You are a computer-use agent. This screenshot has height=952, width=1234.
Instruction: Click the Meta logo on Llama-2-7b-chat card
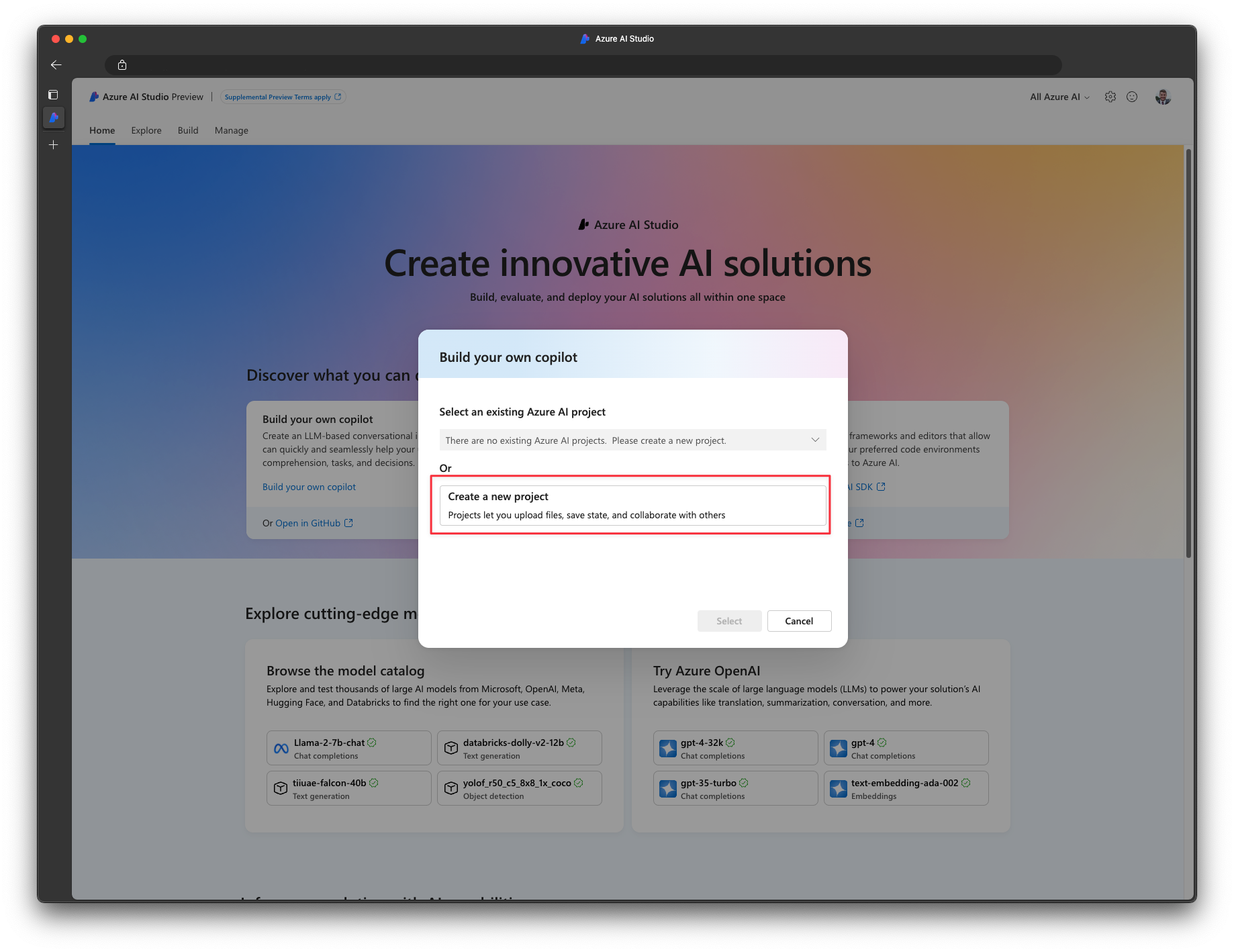tap(281, 748)
